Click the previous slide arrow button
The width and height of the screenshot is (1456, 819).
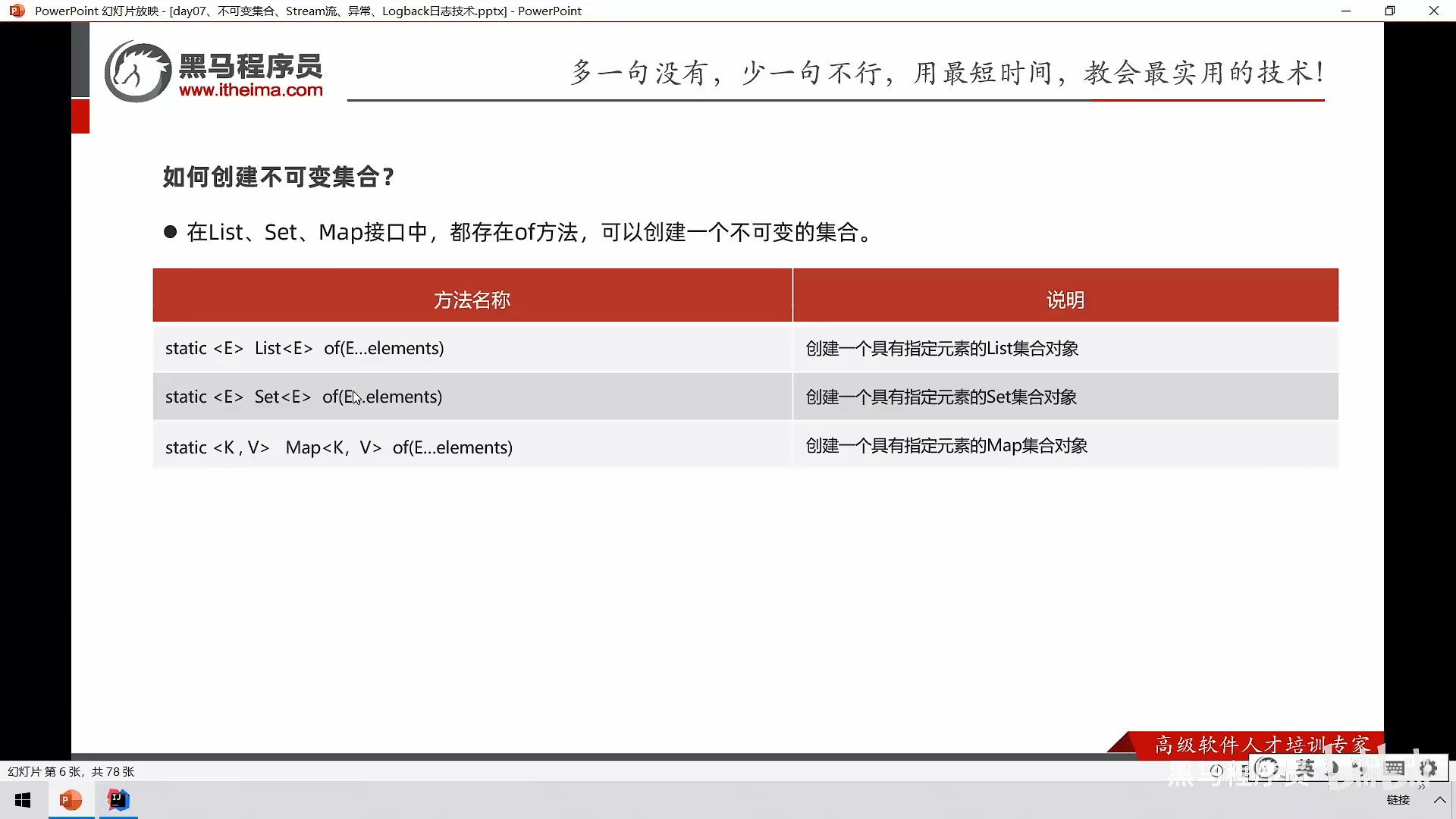(x=1216, y=770)
